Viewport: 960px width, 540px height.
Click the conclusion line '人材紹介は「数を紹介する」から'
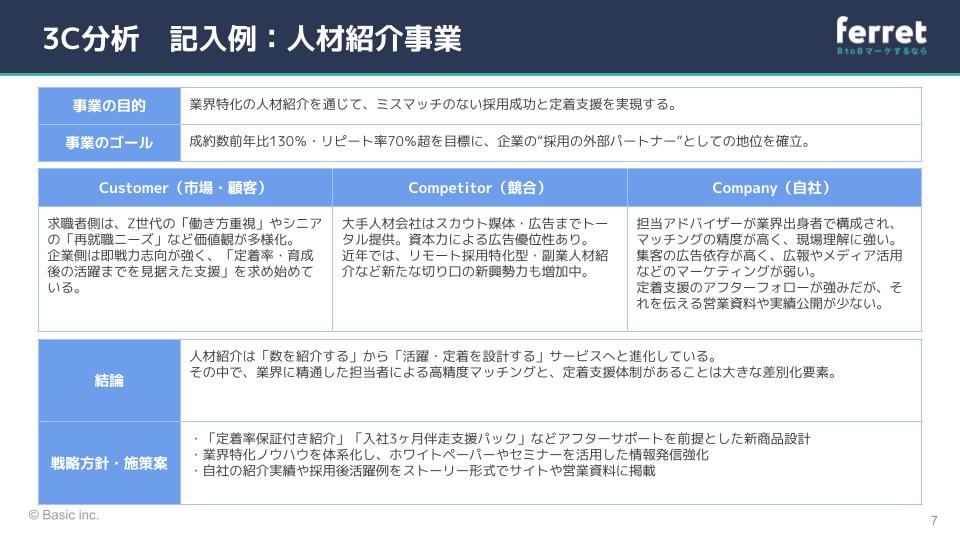point(453,356)
